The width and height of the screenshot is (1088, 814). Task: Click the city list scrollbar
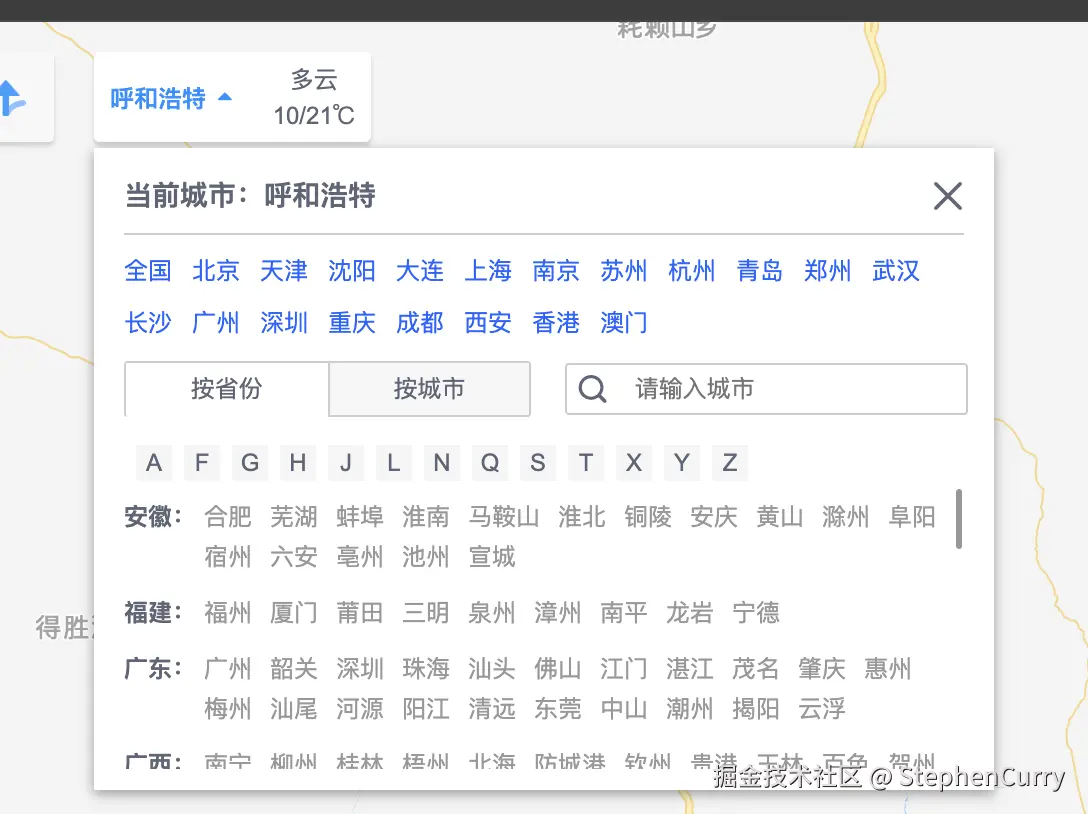click(959, 520)
